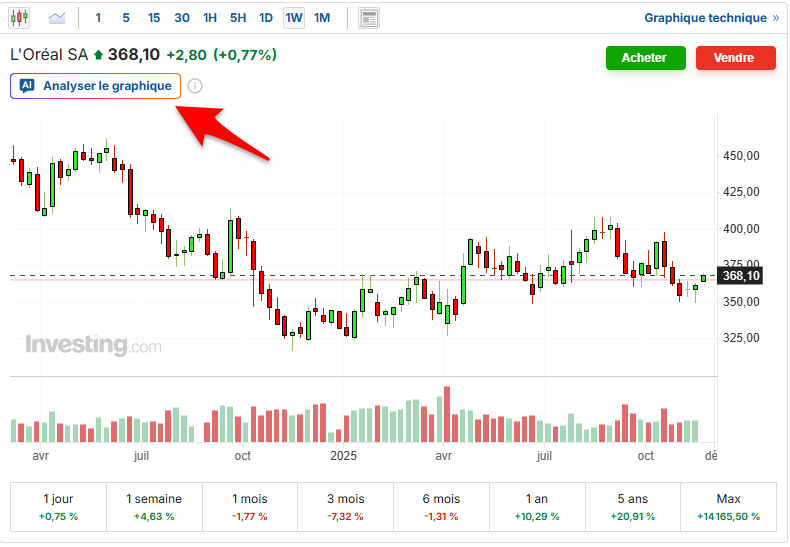Viewport: 790px width, 547px height.
Task: Switch to the 1M monthly interval
Action: click(x=321, y=18)
